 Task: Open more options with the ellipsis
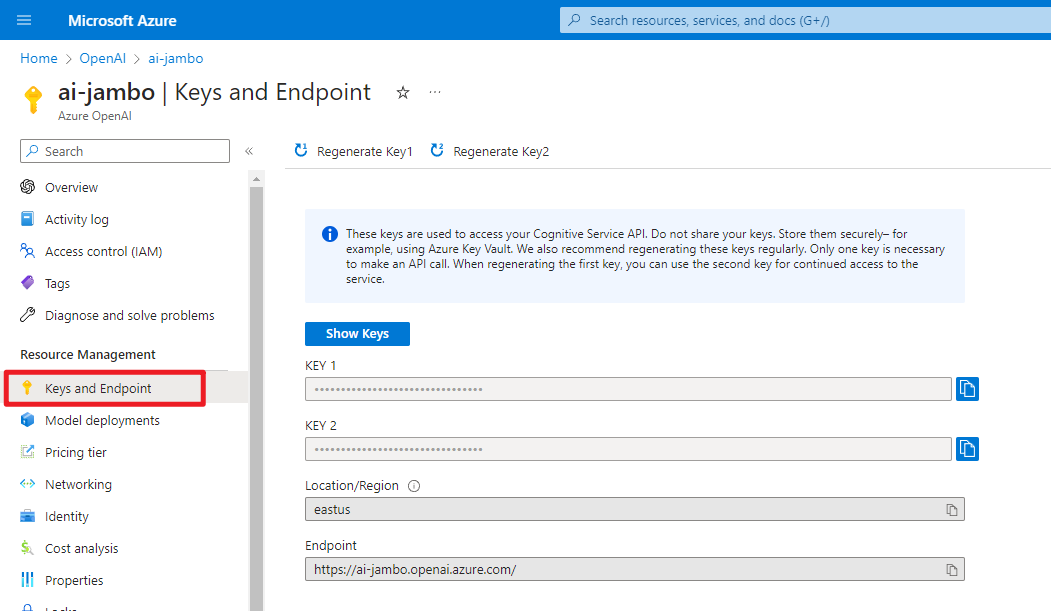click(434, 91)
